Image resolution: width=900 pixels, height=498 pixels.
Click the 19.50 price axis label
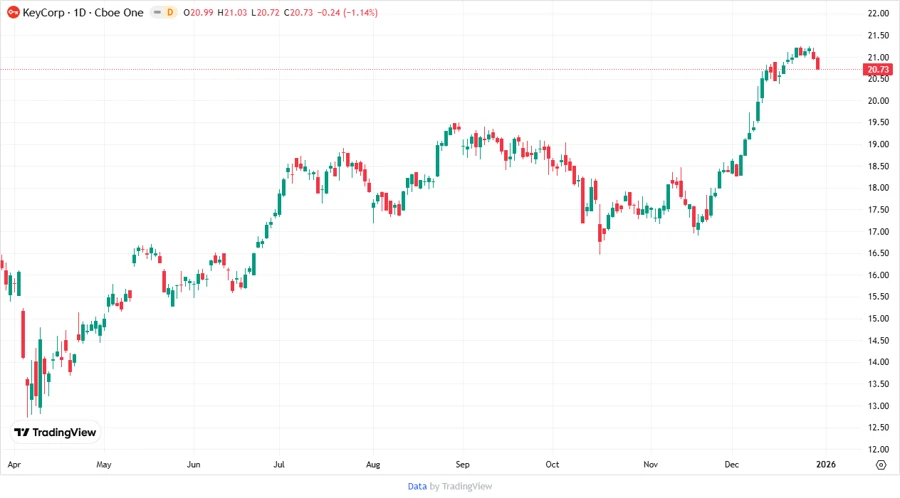[878, 122]
